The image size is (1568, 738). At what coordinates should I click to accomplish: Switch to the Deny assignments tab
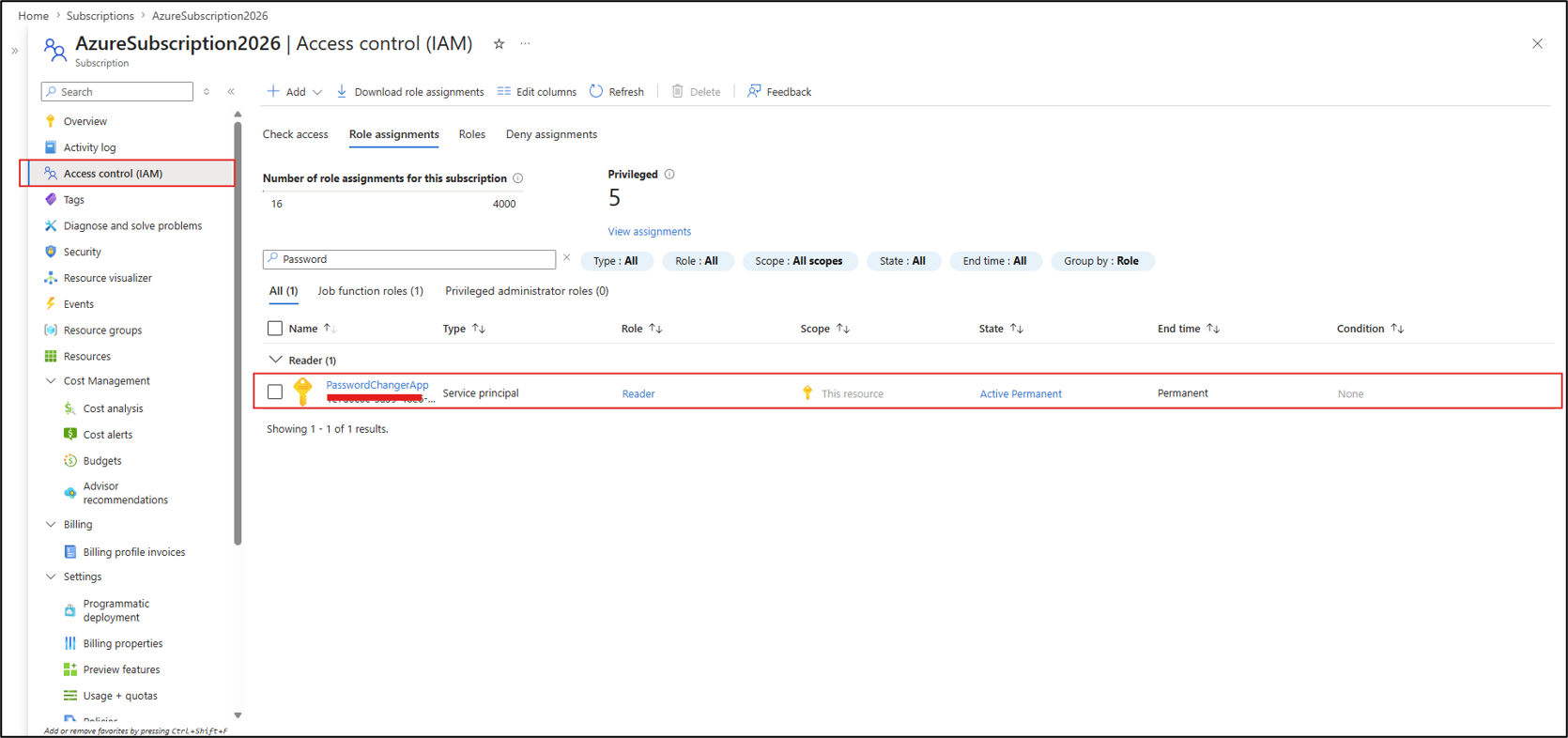click(x=551, y=134)
